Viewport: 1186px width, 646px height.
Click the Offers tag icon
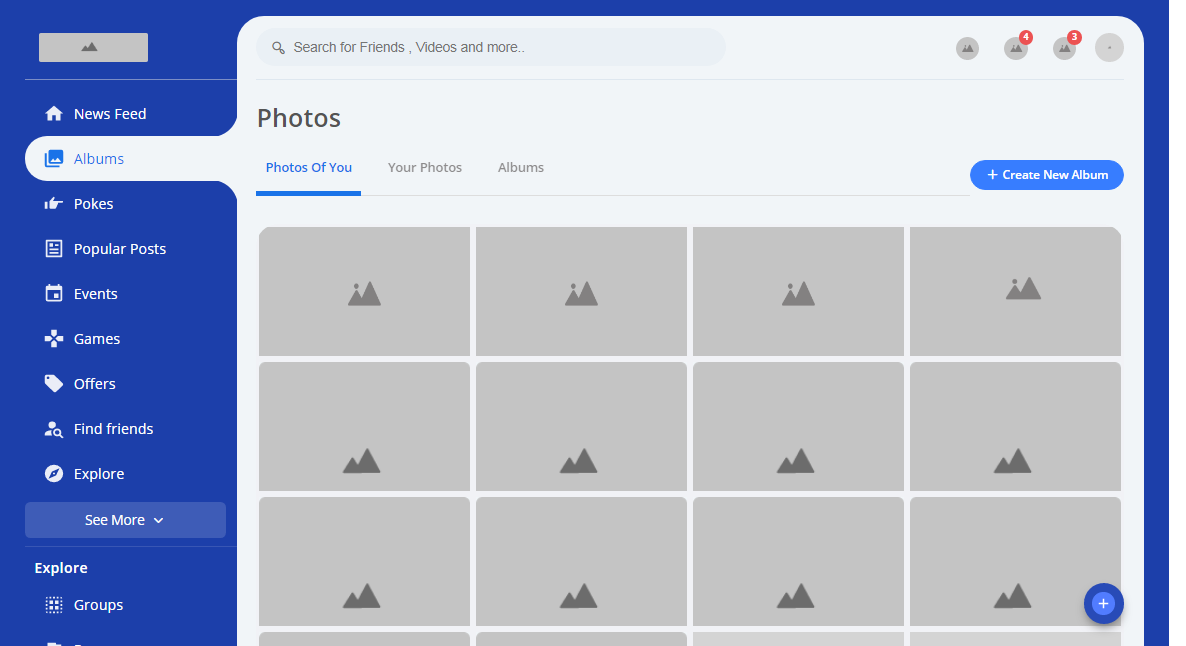54,384
